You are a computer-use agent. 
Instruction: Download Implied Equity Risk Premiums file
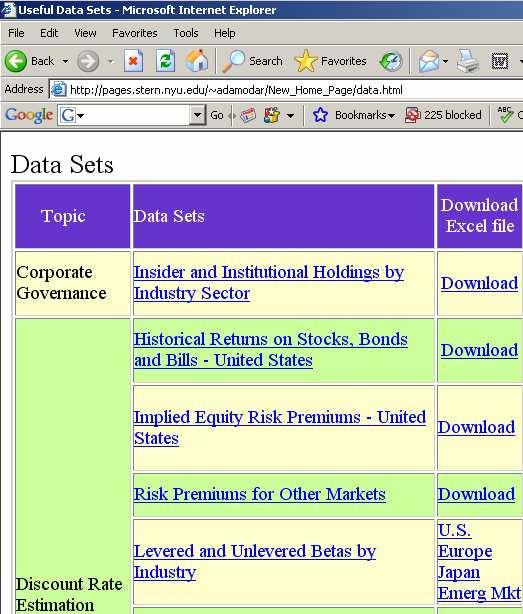(476, 427)
